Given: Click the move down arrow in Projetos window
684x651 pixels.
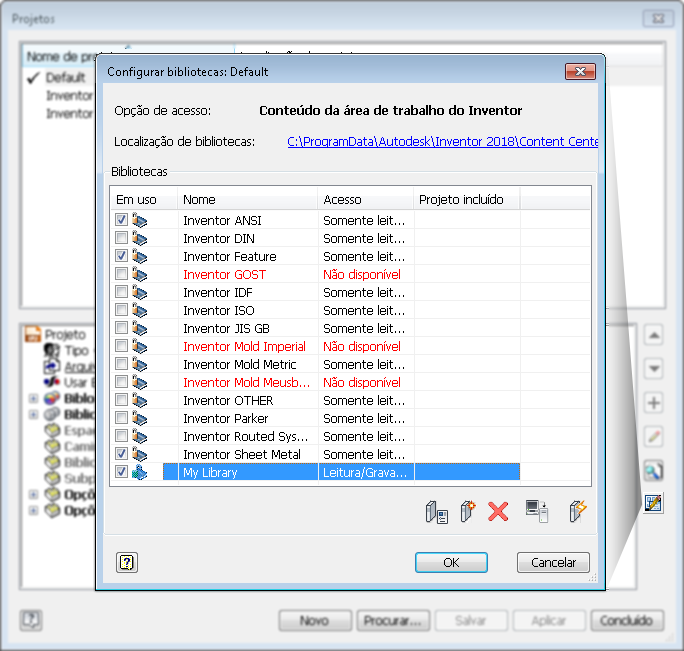Looking at the screenshot, I should coord(653,369).
